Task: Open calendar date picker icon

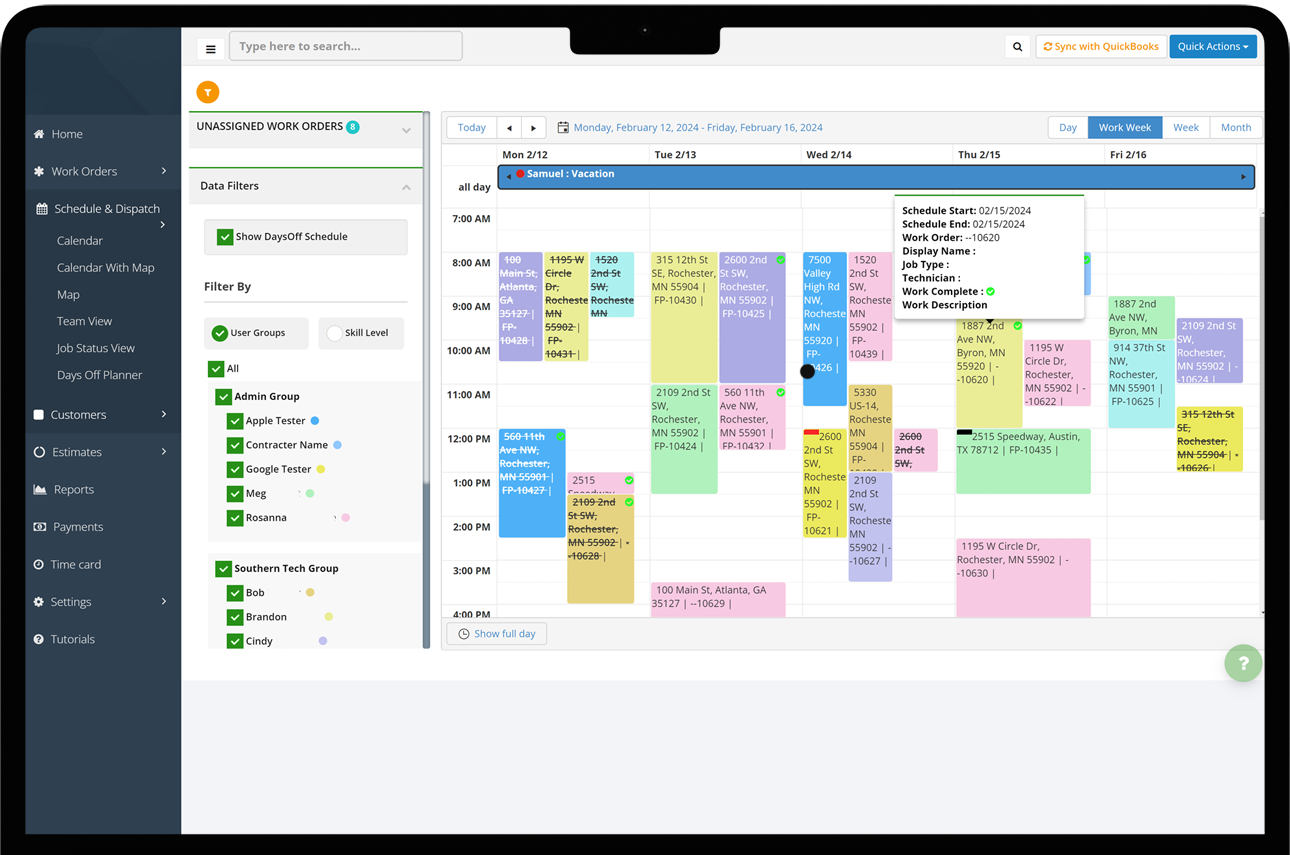Action: click(563, 128)
